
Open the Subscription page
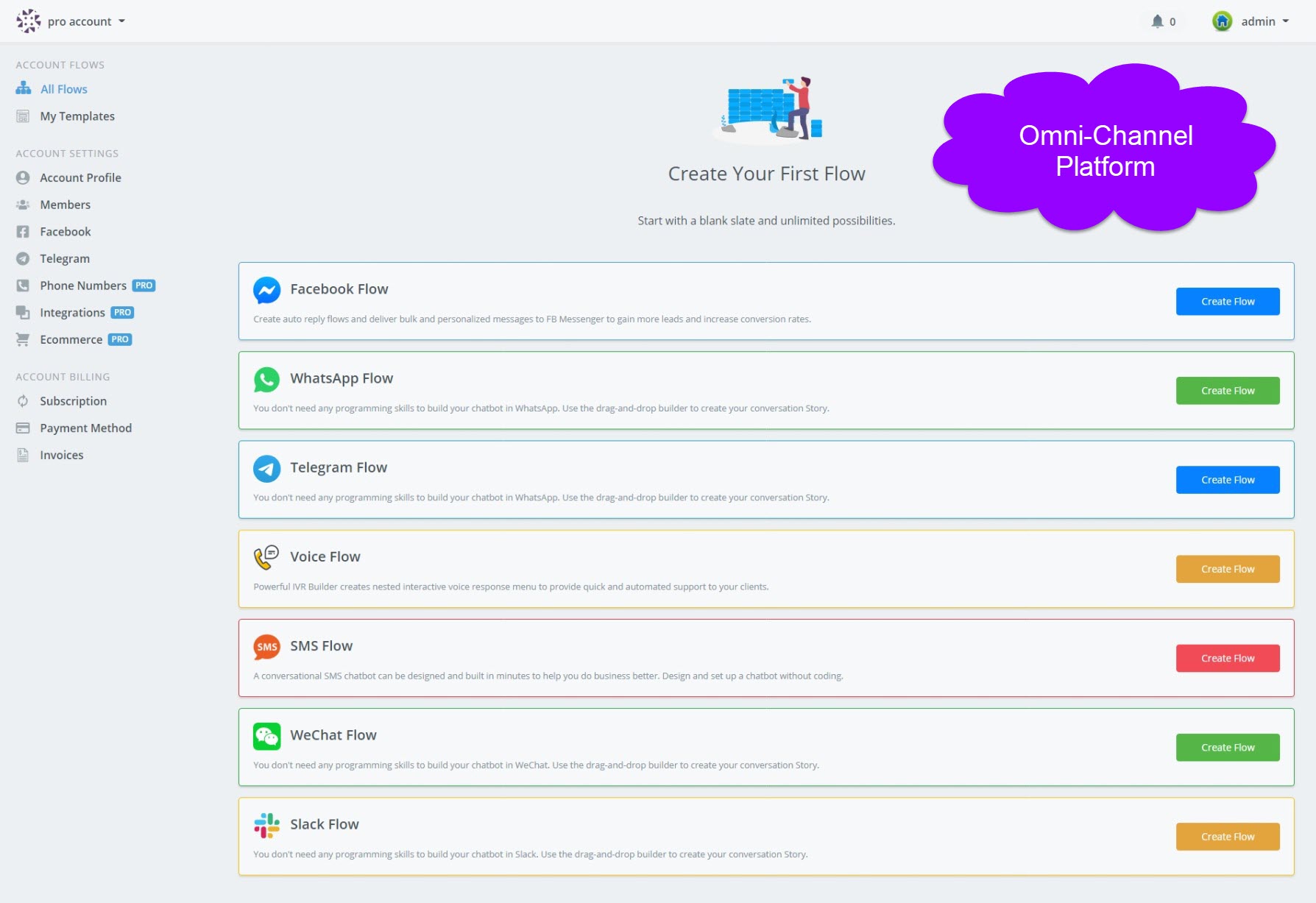coord(73,401)
